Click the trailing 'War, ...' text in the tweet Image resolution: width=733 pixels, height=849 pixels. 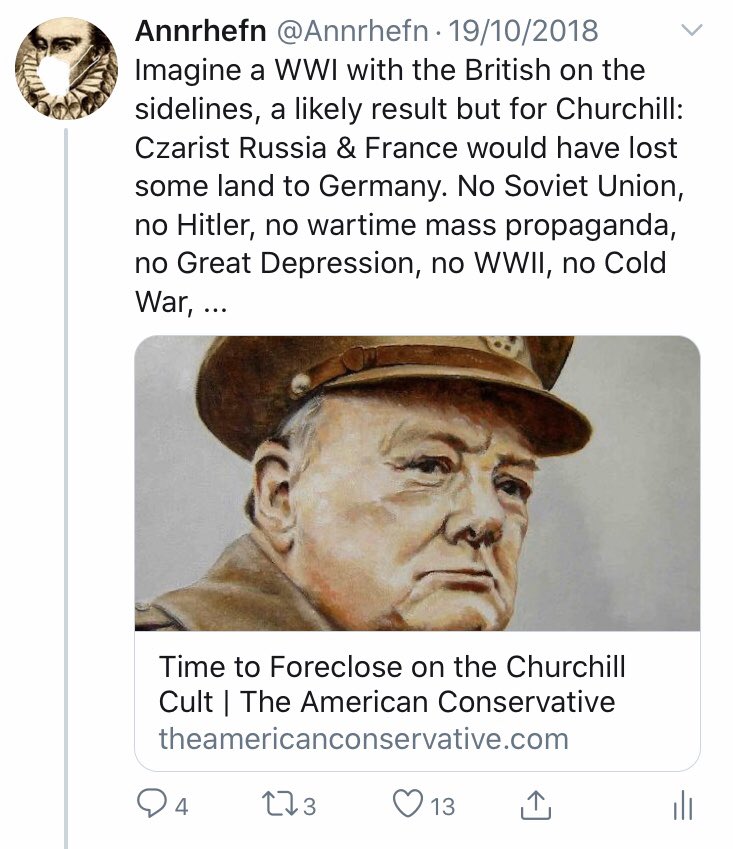(180, 305)
